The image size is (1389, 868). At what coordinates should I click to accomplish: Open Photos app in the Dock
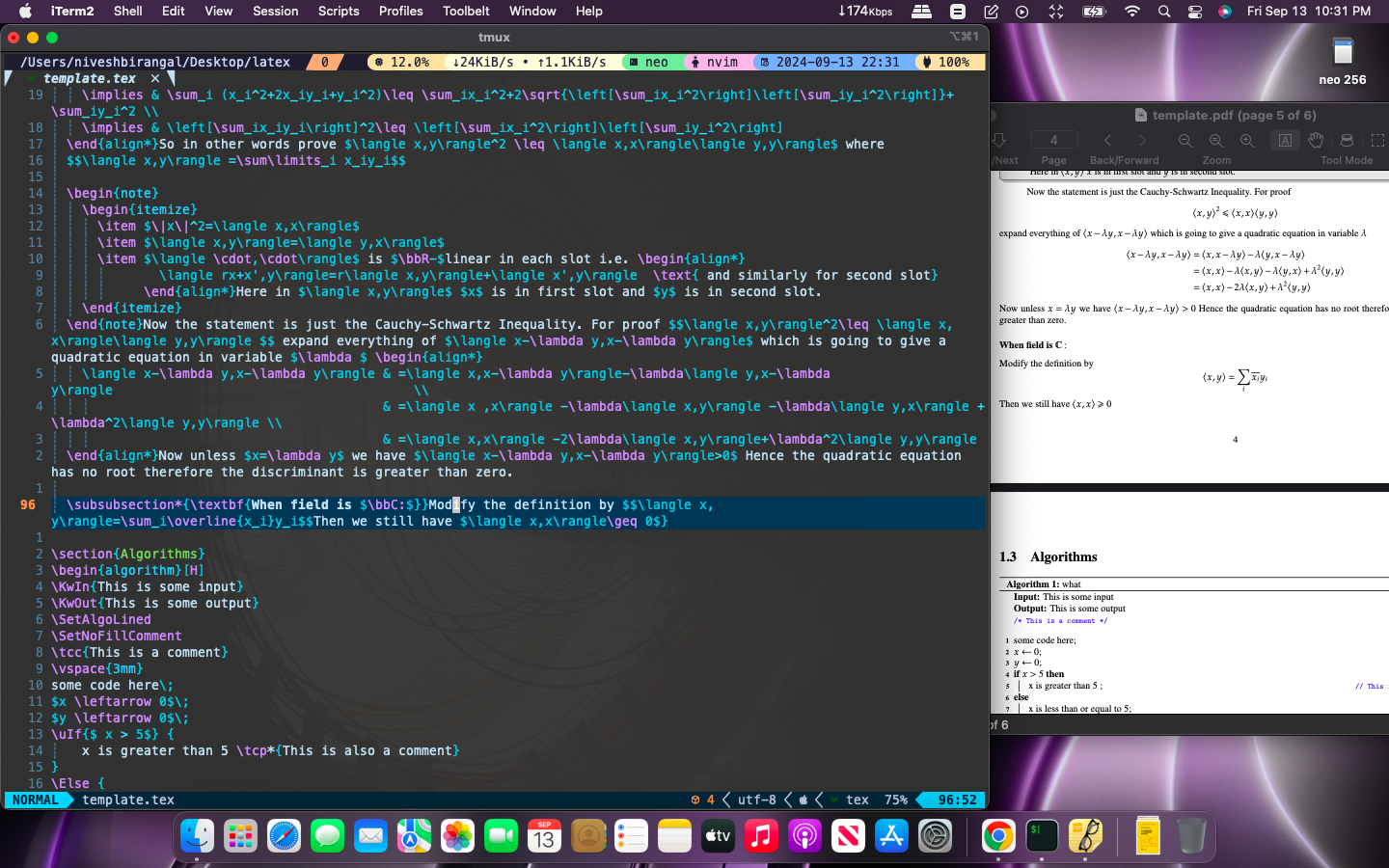[x=457, y=835]
